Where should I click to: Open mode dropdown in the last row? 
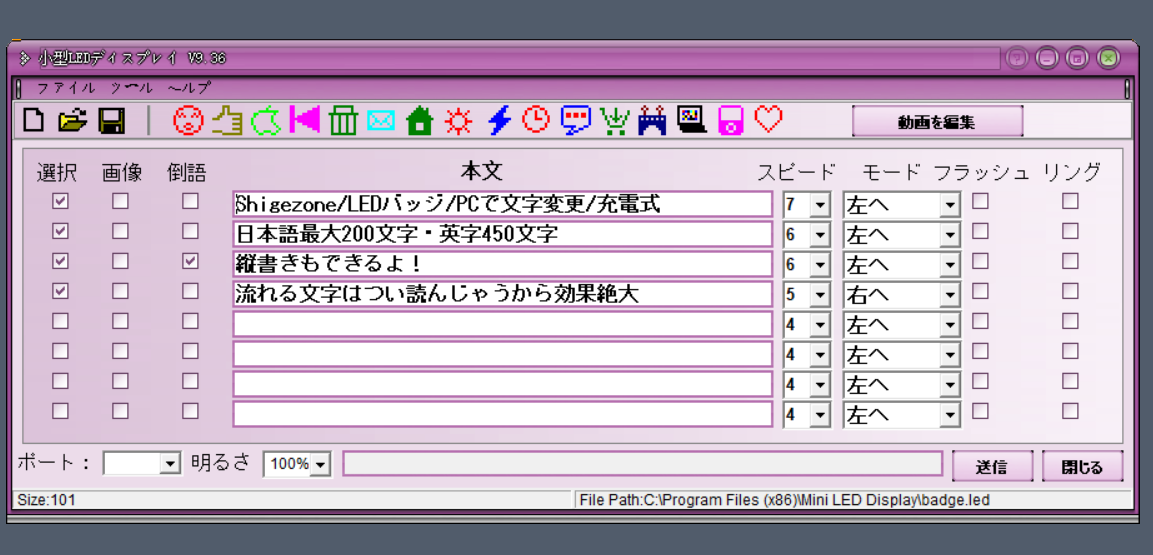(950, 415)
